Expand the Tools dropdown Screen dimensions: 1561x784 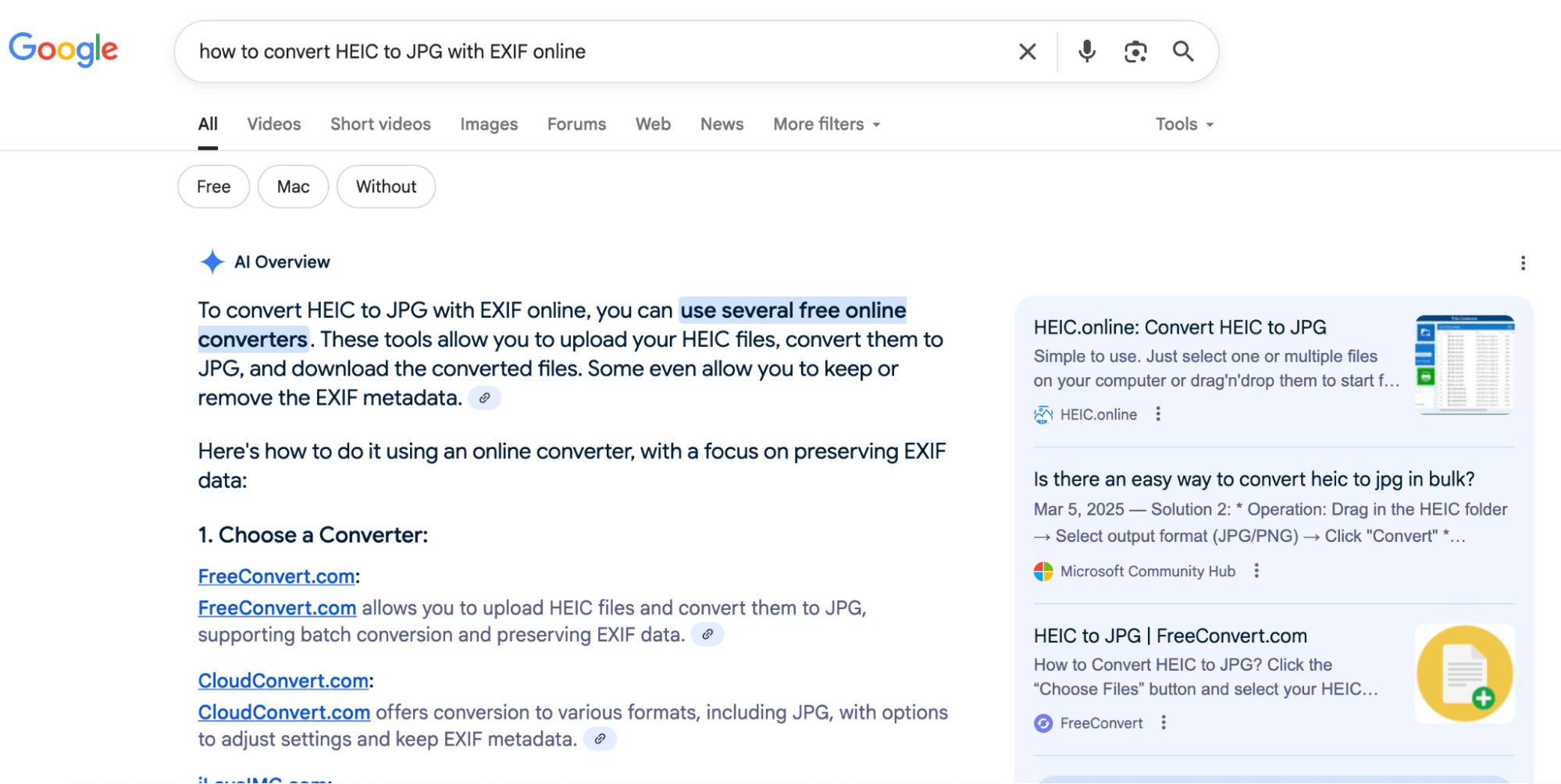point(1184,124)
